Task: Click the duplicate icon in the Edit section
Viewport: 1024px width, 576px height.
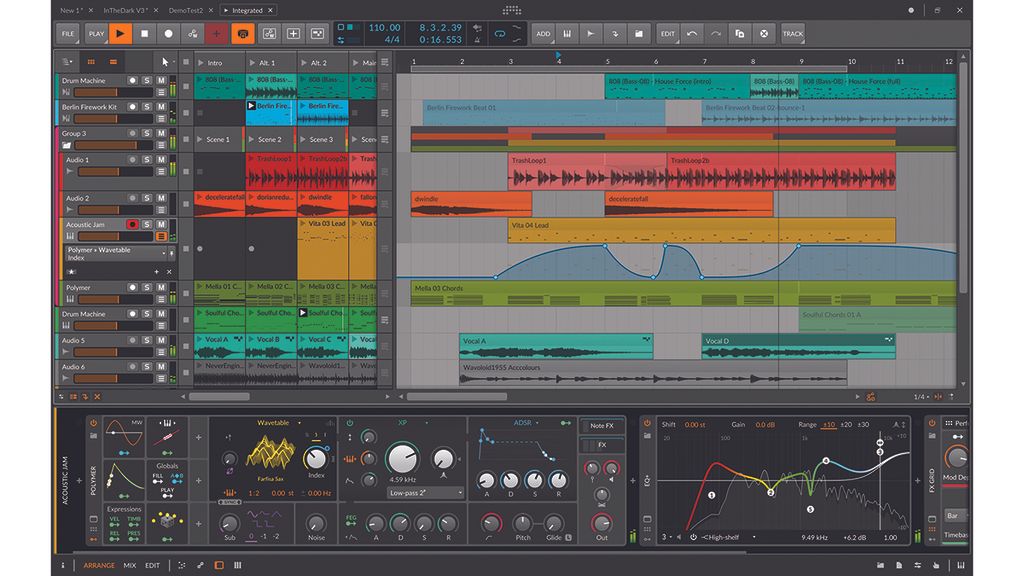Action: (740, 33)
